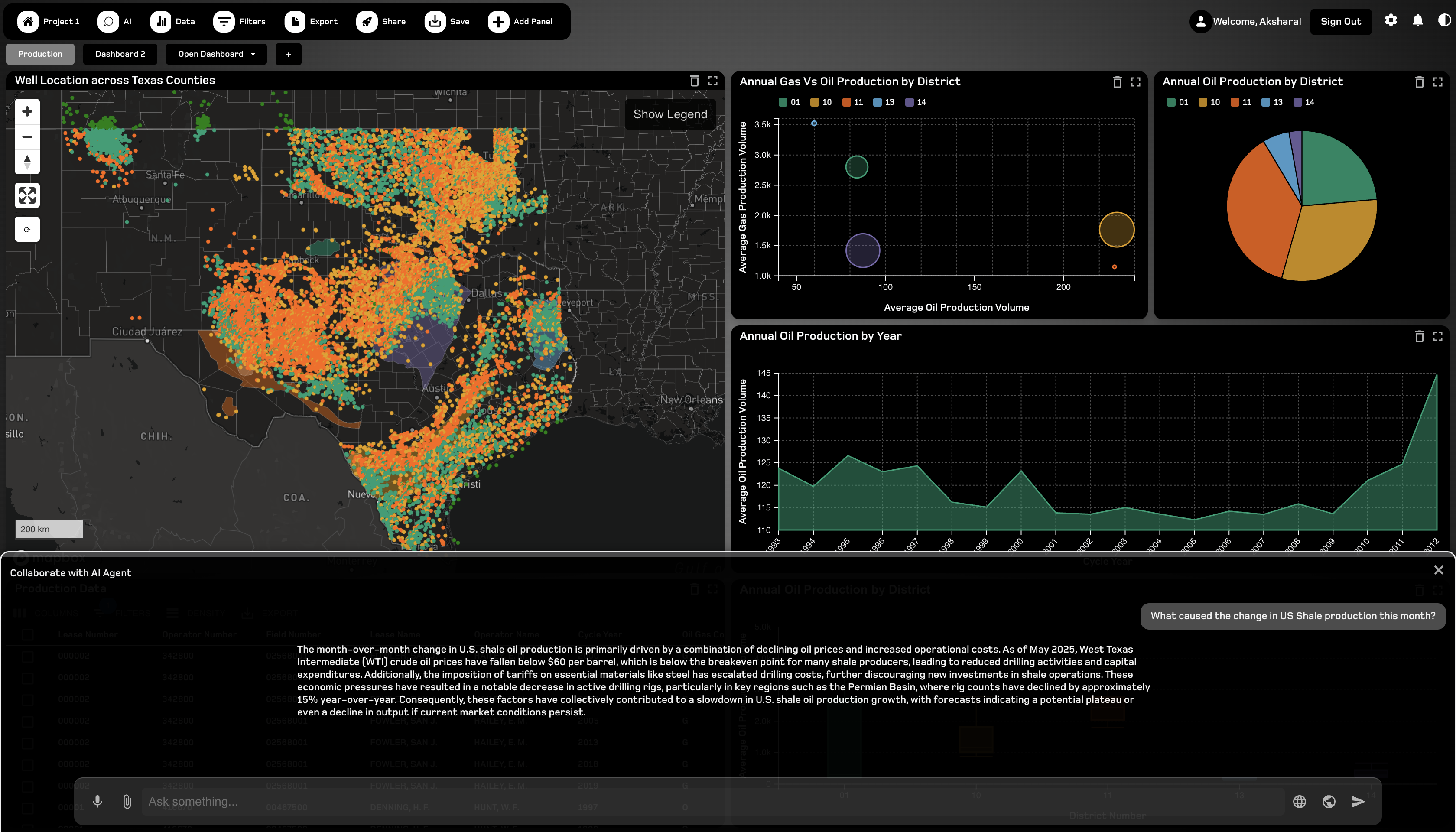This screenshot has width=1456, height=832.
Task: Expand the Open Dashboard dropdown
Action: tap(216, 54)
